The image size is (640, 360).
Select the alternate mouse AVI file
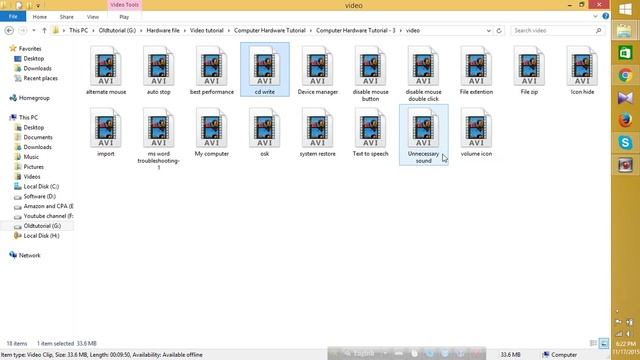[x=106, y=71]
